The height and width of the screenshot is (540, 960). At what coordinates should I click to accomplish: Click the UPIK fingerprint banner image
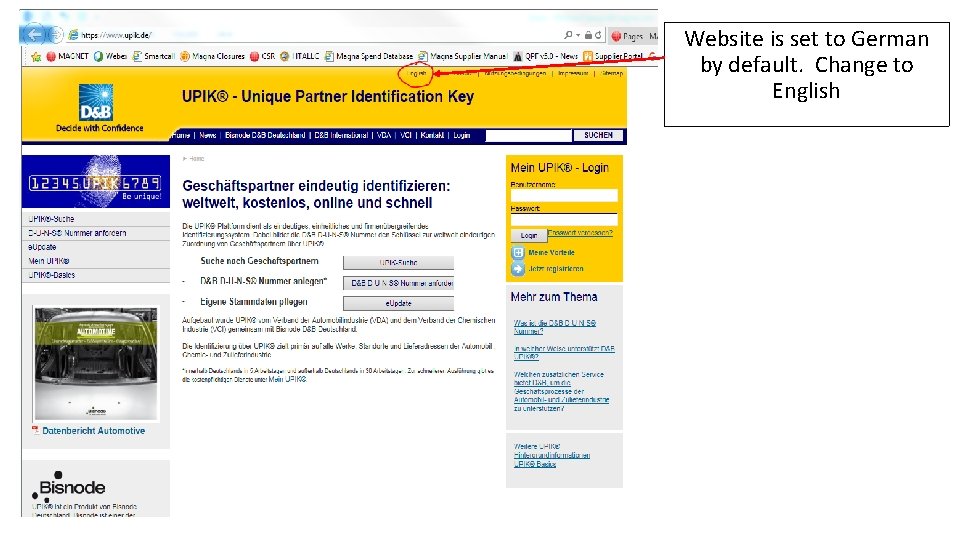pos(96,182)
